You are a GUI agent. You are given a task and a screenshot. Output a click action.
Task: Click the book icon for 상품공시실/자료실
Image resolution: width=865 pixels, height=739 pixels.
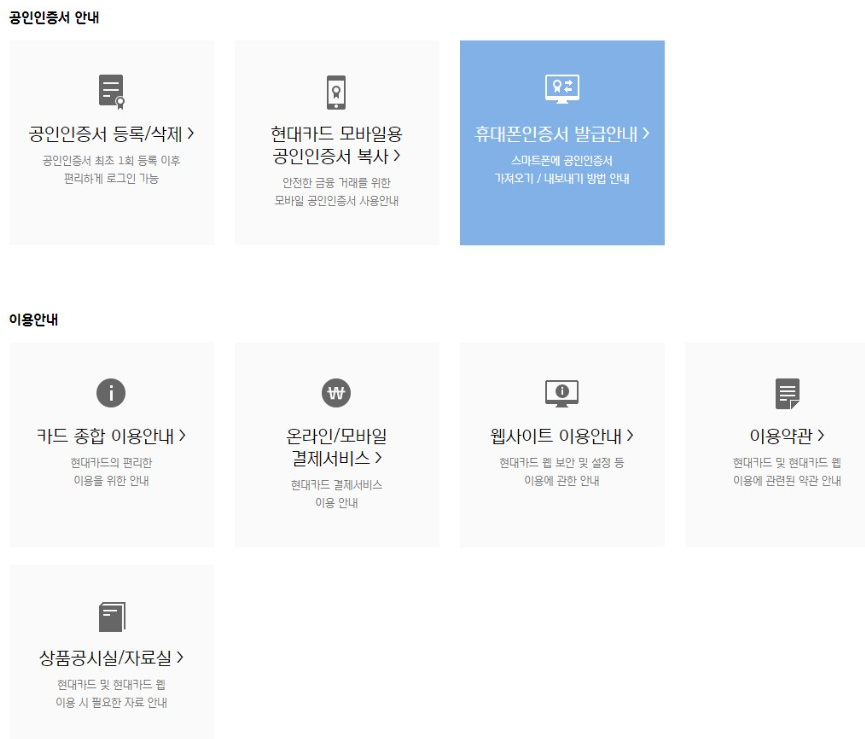coord(112,617)
